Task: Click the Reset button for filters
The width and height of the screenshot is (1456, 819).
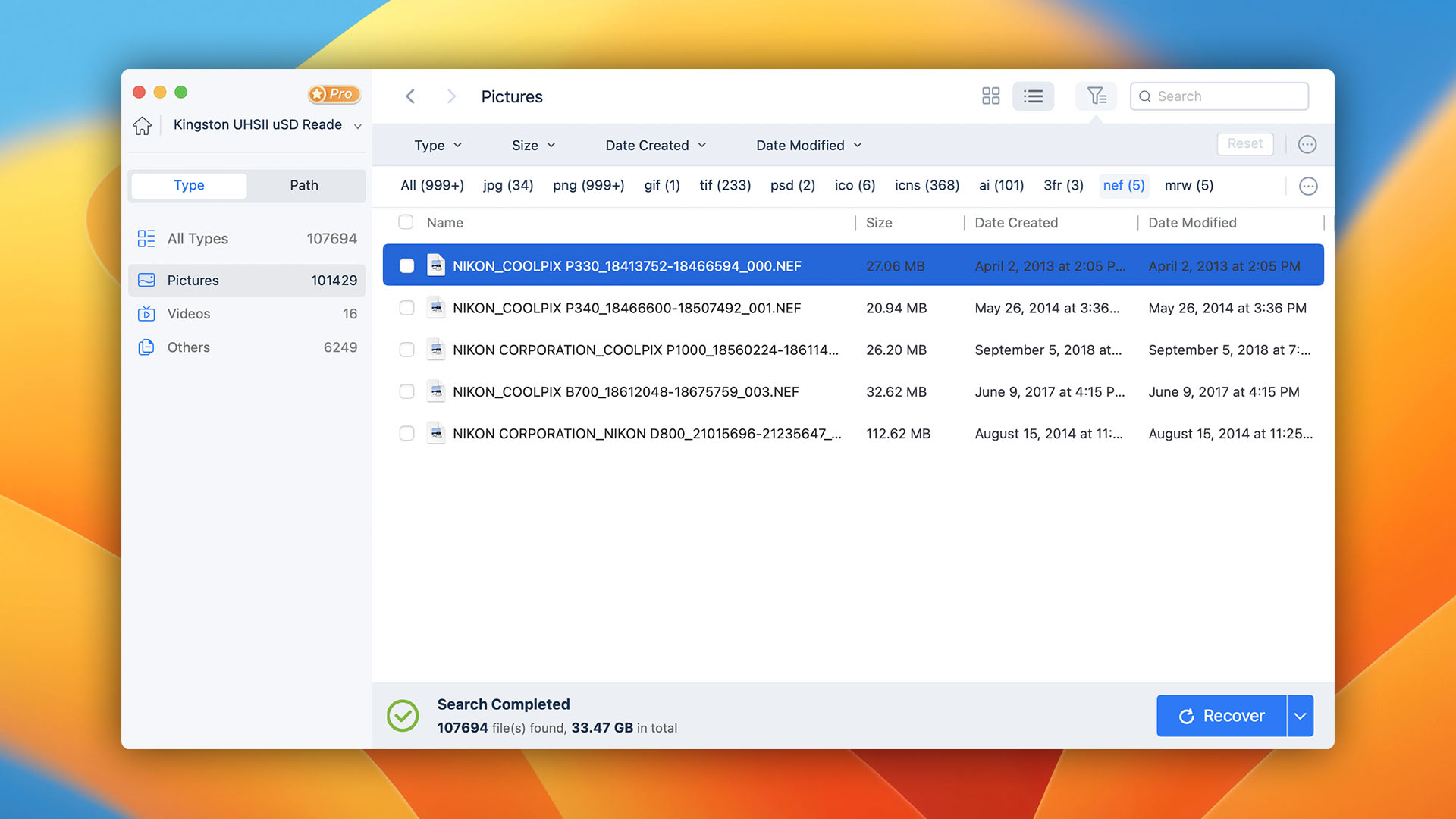Action: [x=1244, y=143]
